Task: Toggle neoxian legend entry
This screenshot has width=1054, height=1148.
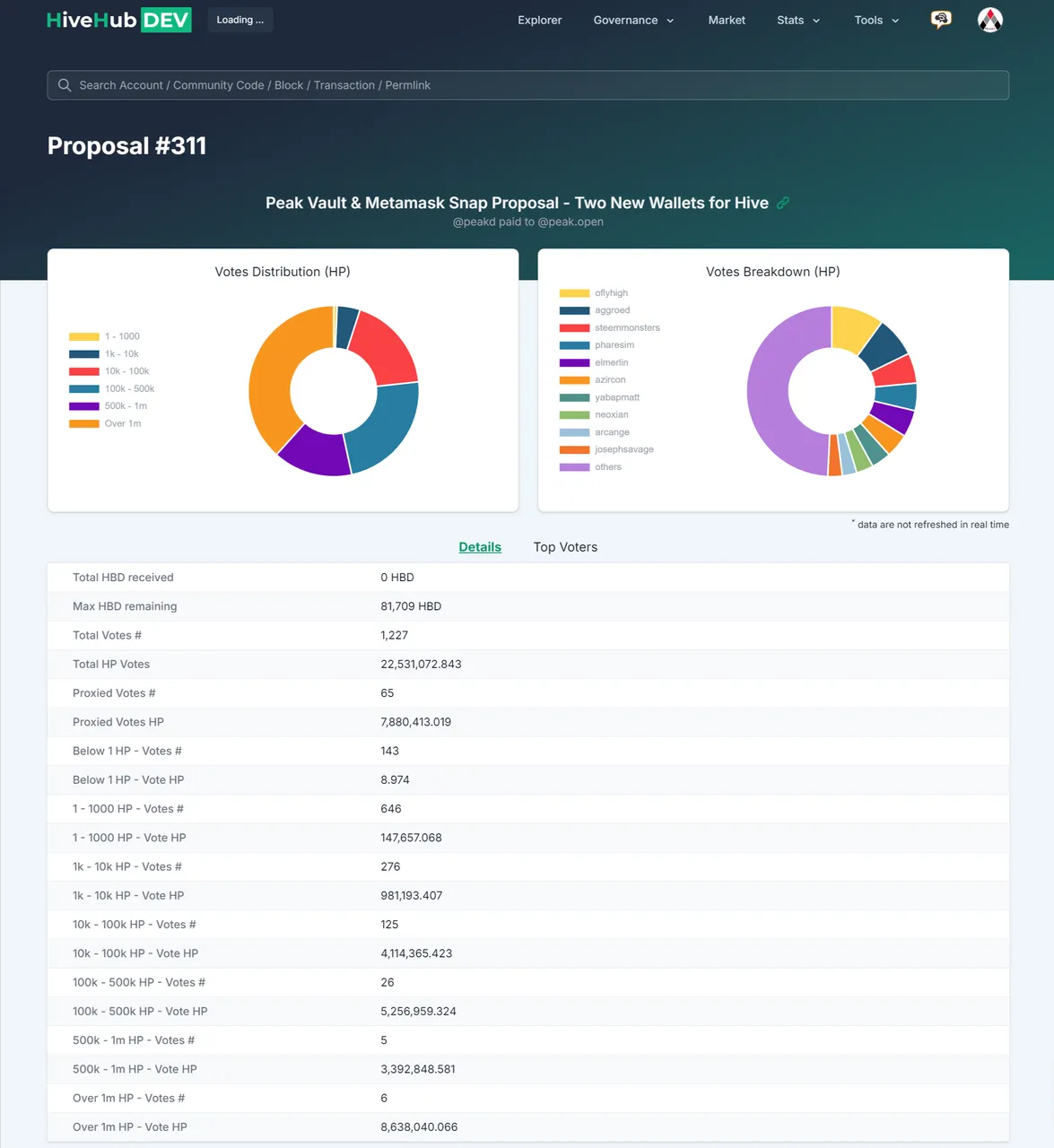Action: point(594,414)
